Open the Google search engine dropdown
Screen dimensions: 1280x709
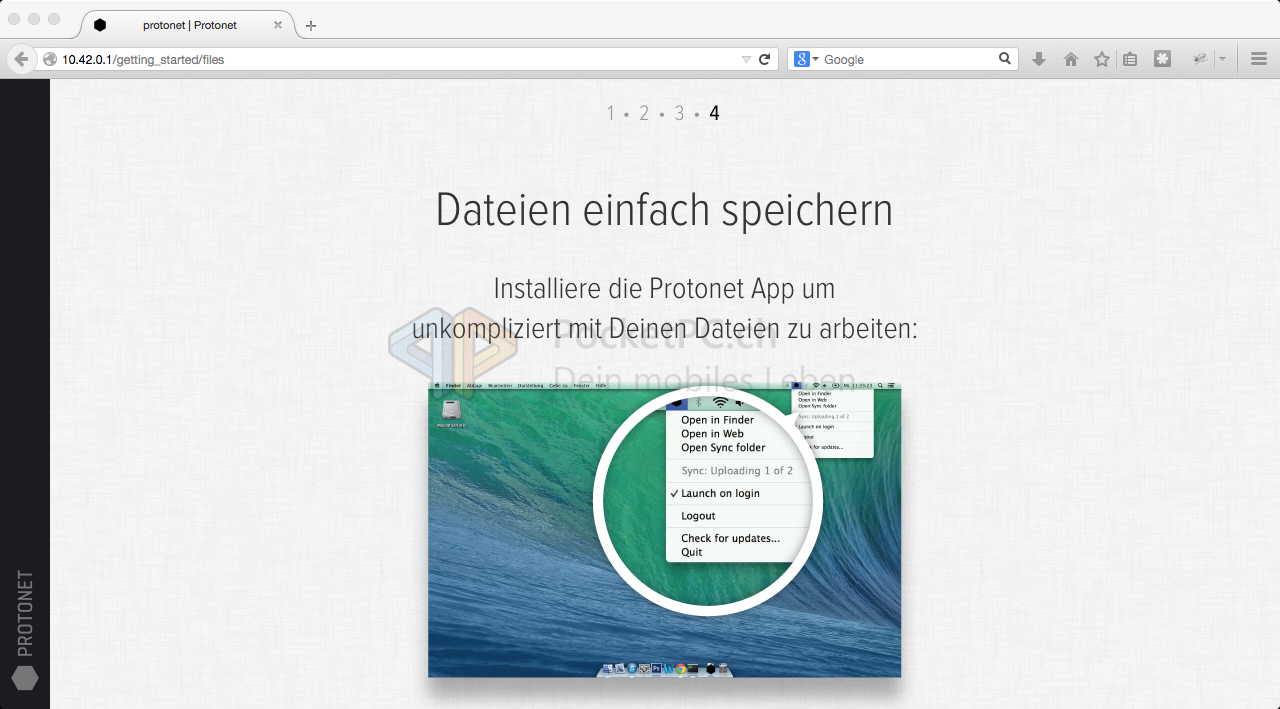(806, 59)
